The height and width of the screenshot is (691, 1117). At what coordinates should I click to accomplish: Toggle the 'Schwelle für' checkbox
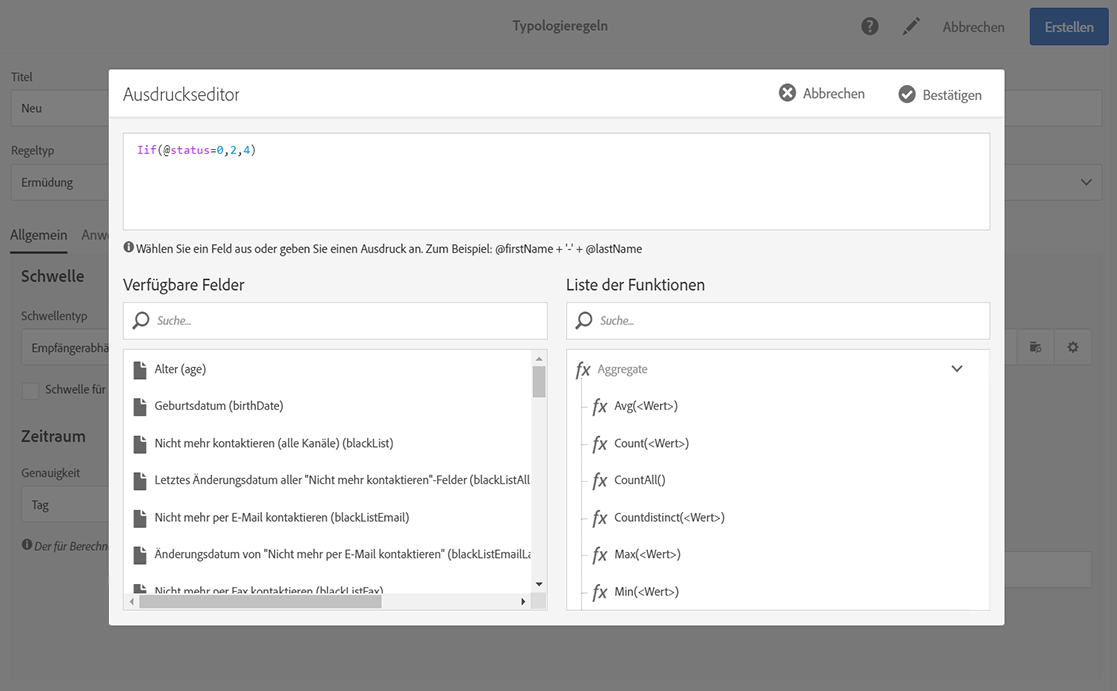coord(31,390)
